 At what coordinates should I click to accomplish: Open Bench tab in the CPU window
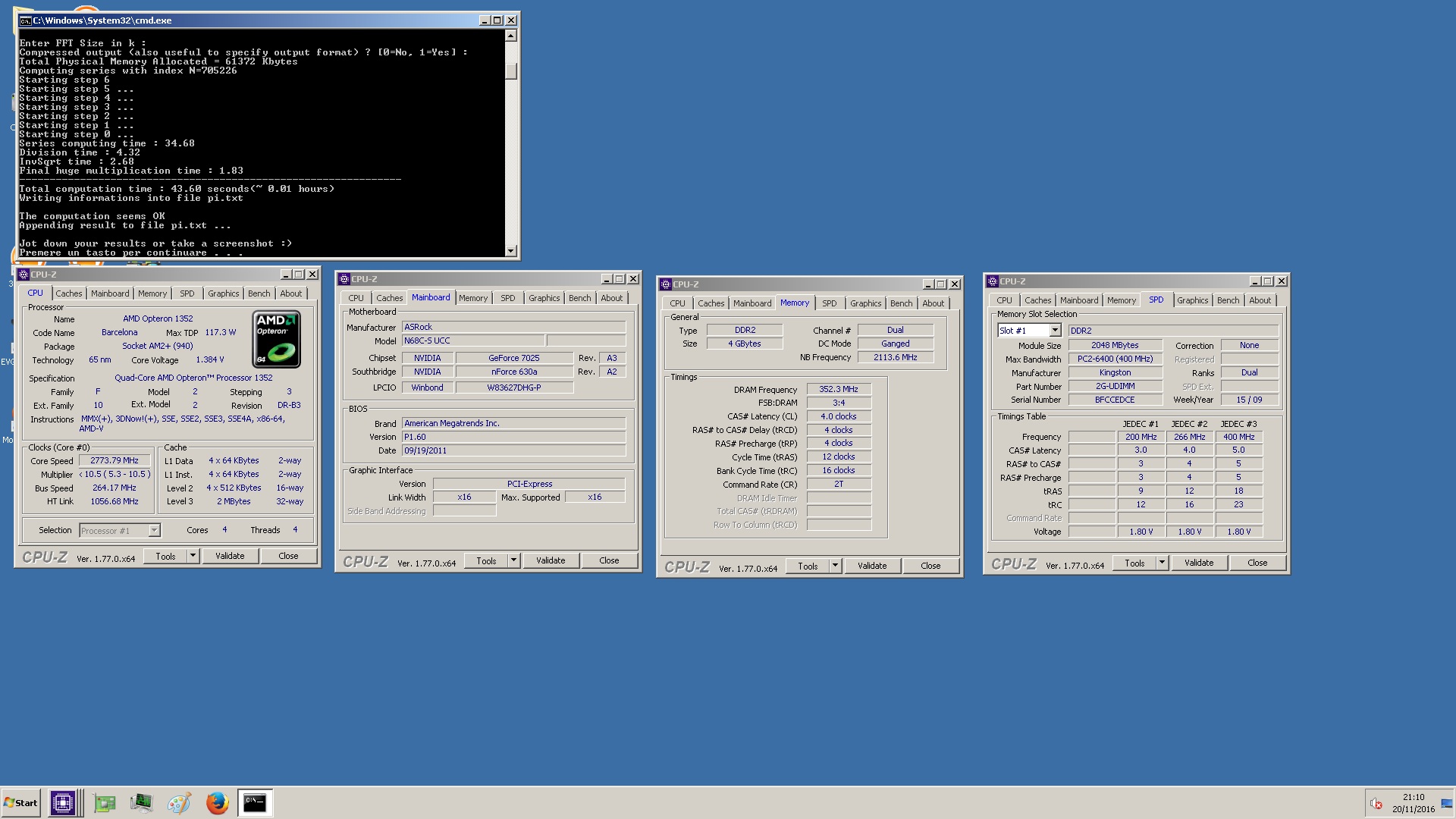click(259, 293)
